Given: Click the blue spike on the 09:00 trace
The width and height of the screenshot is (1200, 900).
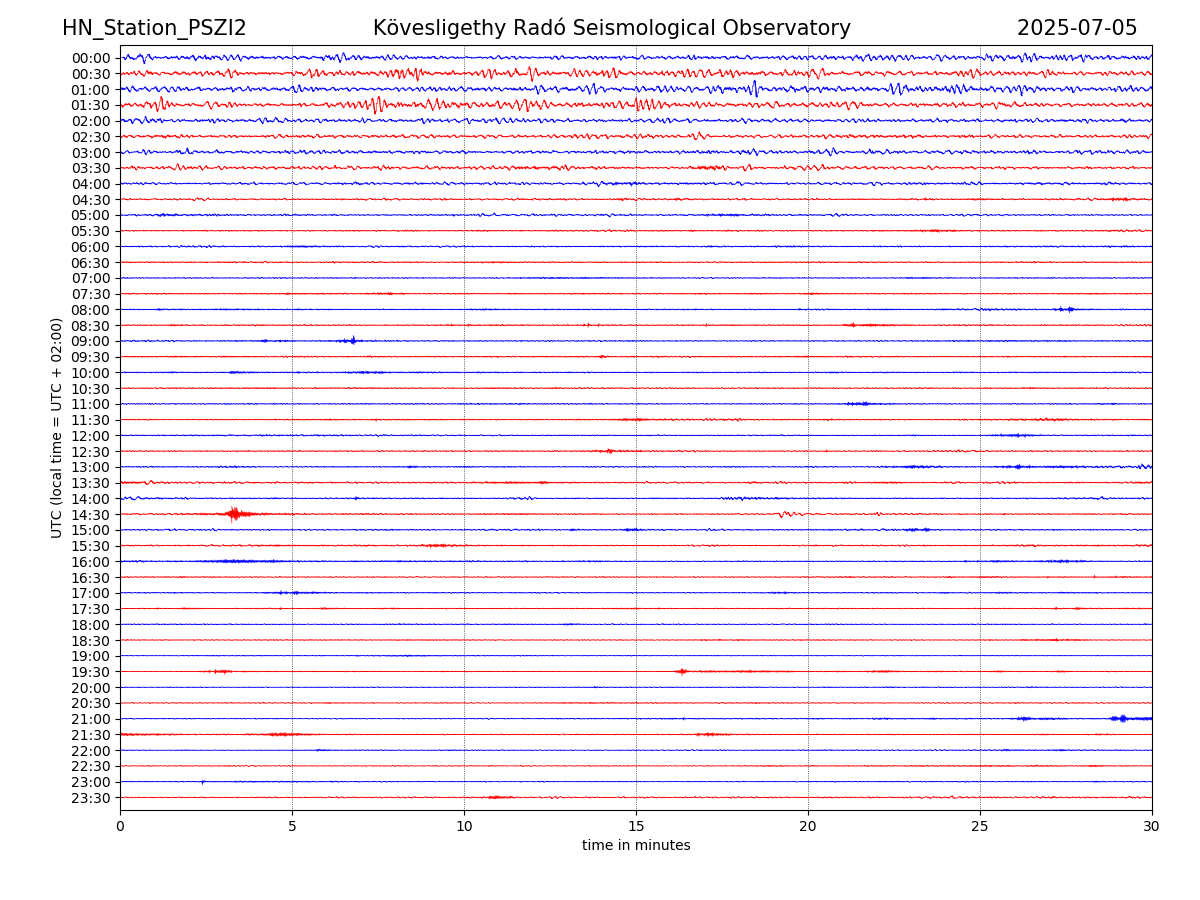Looking at the screenshot, I should click(x=352, y=341).
